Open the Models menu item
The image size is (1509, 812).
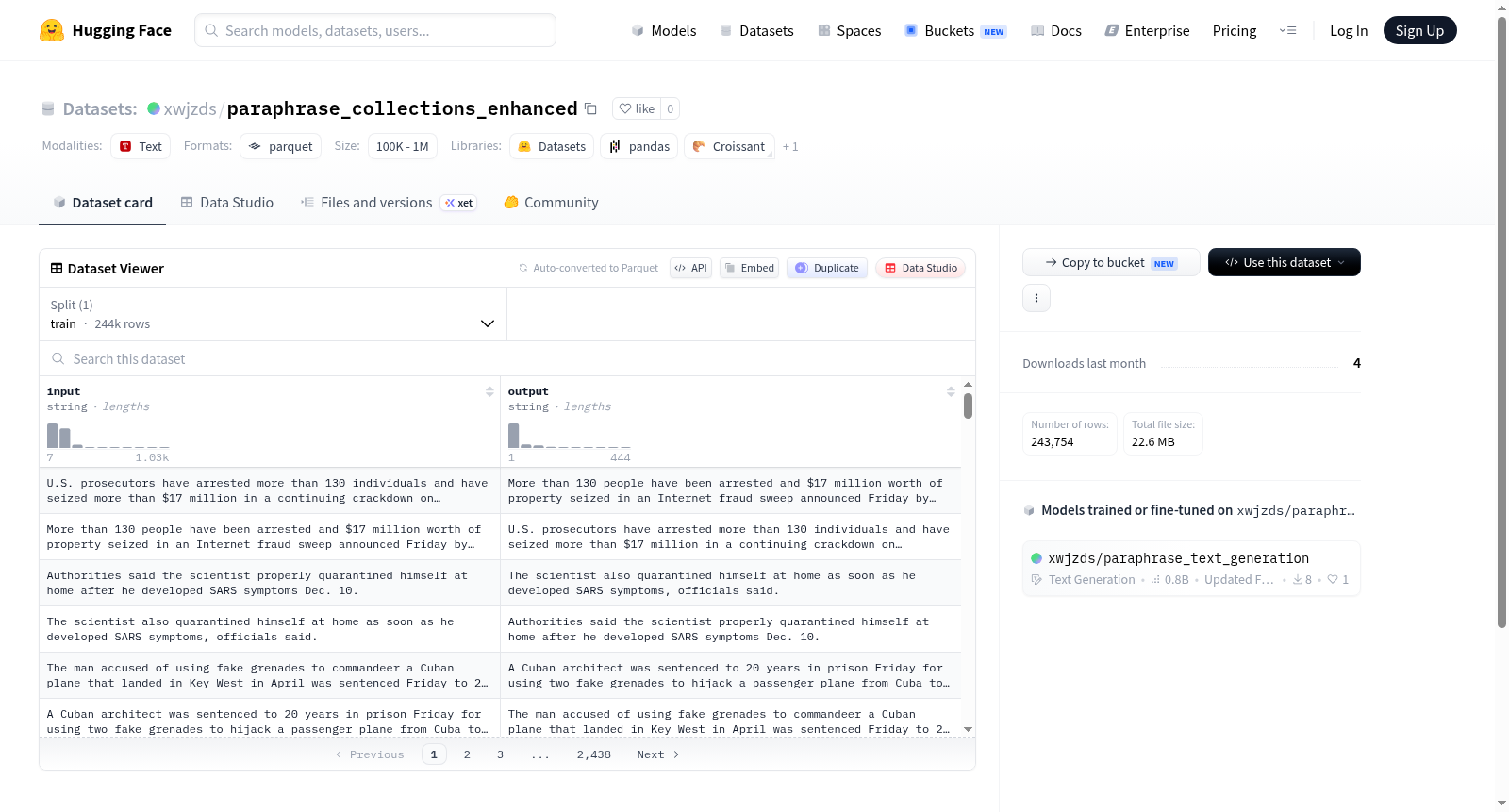(x=664, y=30)
